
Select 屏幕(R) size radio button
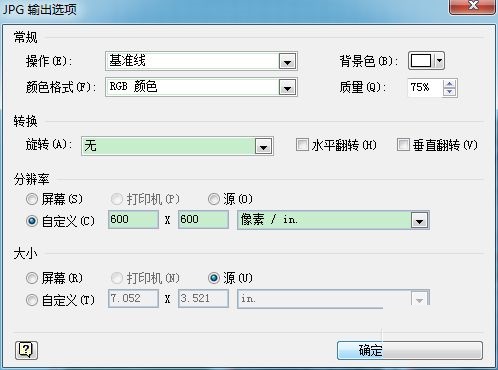(32, 278)
